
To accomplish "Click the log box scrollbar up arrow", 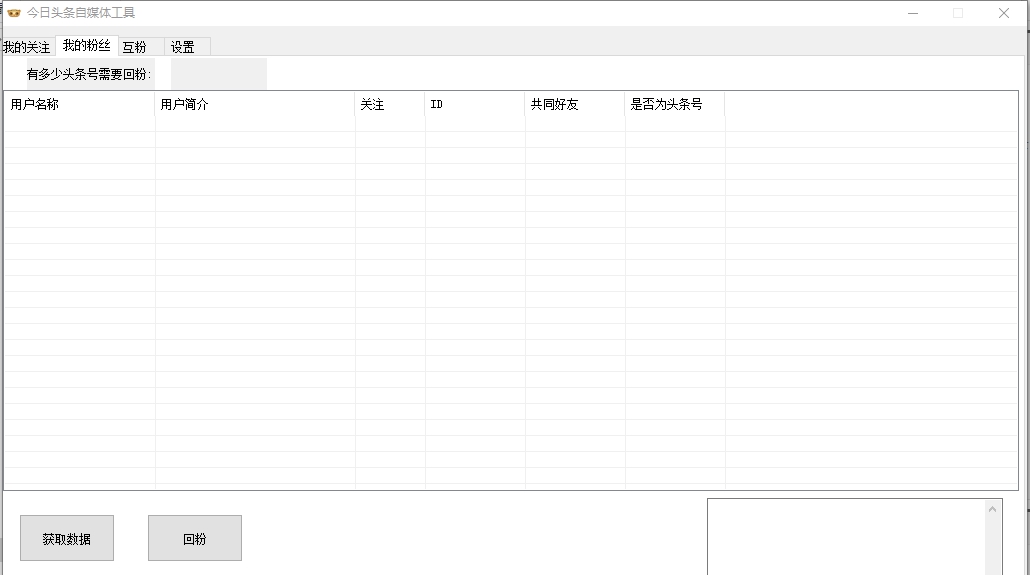I will (x=993, y=509).
